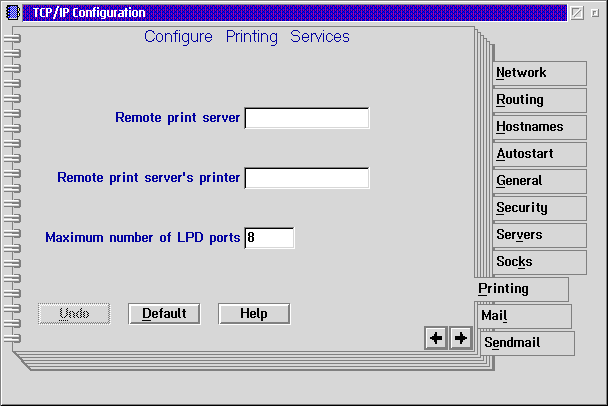This screenshot has height=406, width=608.
Task: Switch to the Autostart tab
Action: click(540, 154)
